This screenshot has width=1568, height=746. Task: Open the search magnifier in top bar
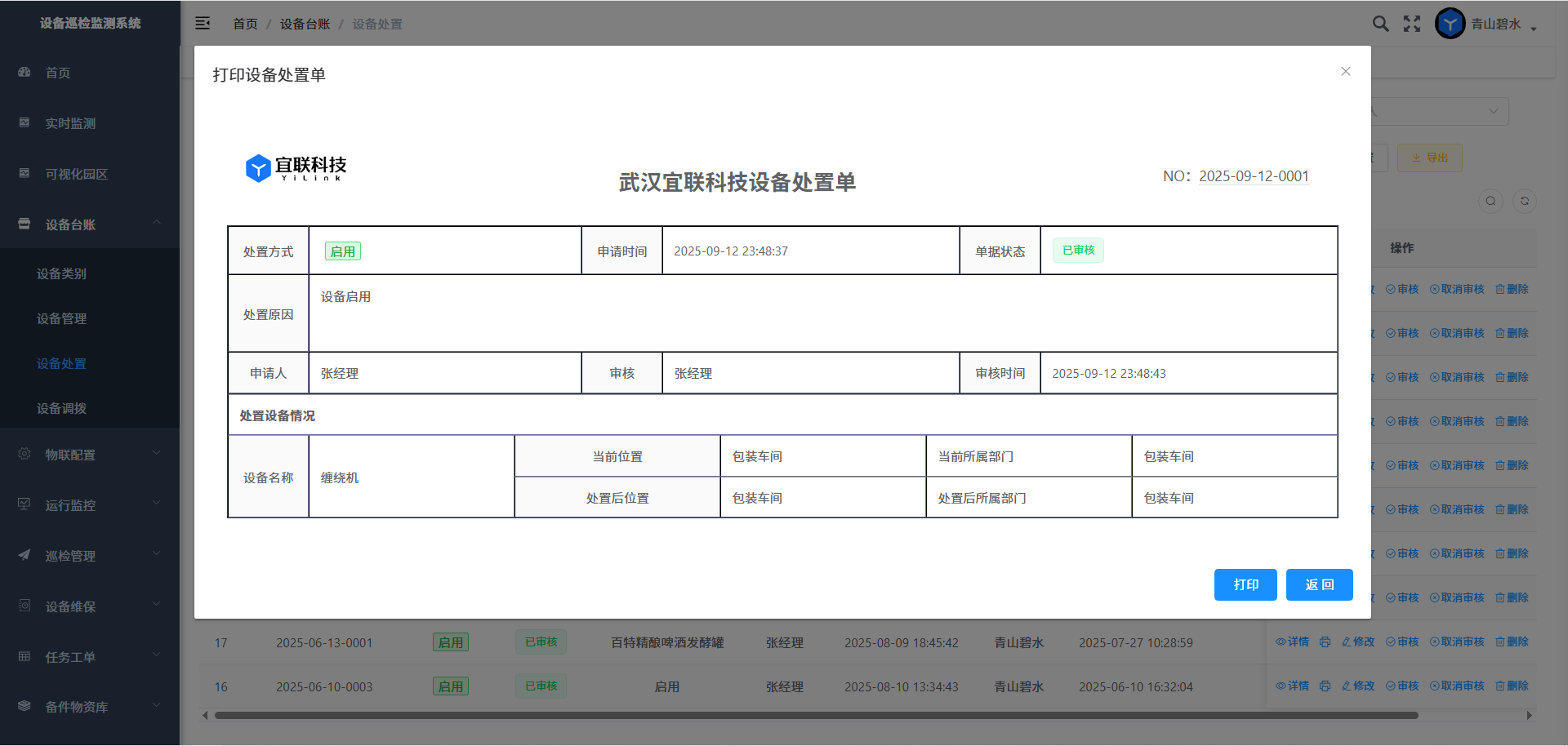tap(1380, 24)
